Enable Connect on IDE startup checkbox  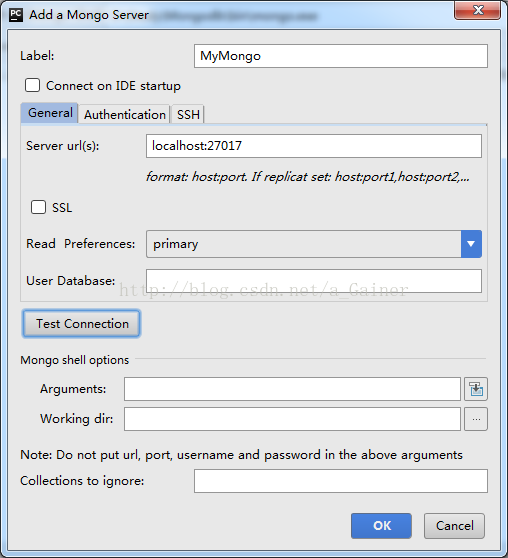coord(32,85)
